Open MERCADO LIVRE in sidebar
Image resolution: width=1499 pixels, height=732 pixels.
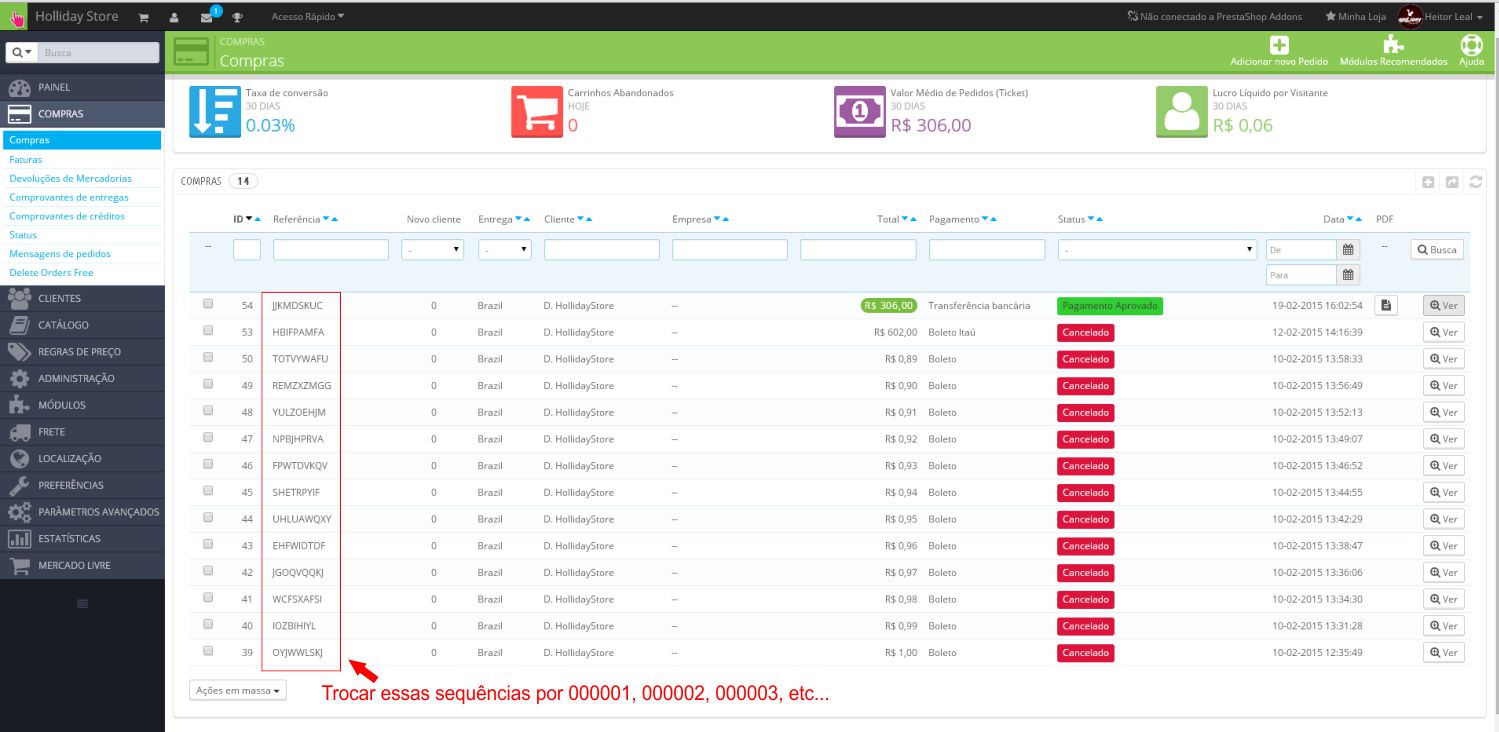[x=82, y=565]
